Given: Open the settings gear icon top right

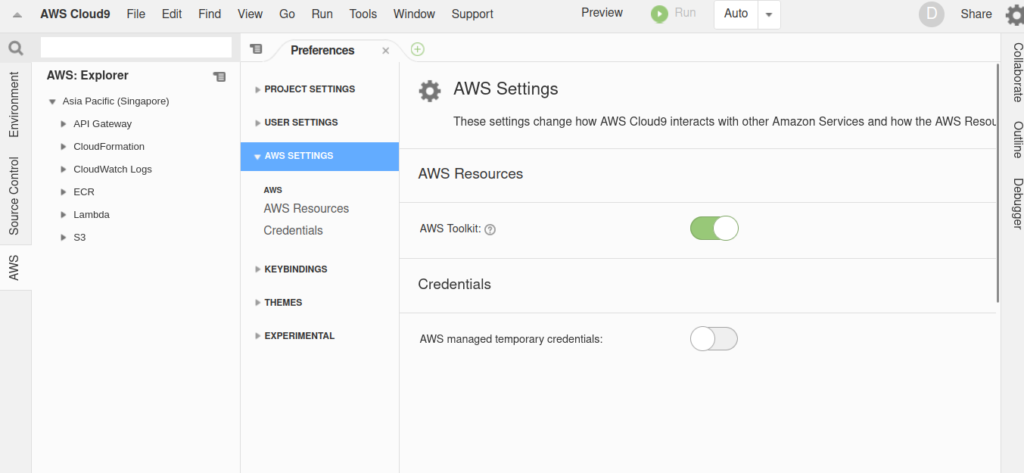Looking at the screenshot, I should pyautogui.click(x=1015, y=14).
